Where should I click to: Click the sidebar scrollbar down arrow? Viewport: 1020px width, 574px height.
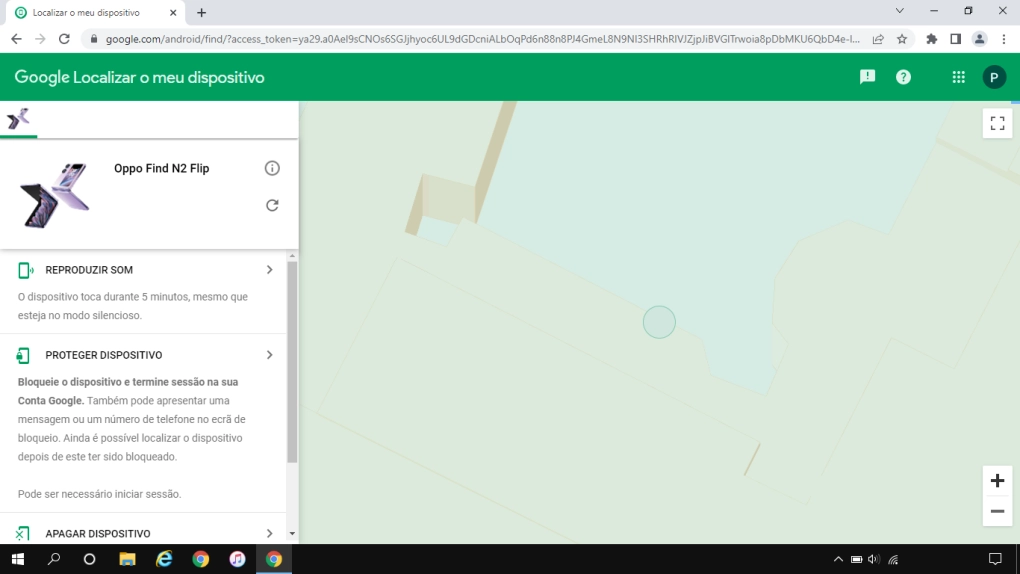[x=292, y=534]
